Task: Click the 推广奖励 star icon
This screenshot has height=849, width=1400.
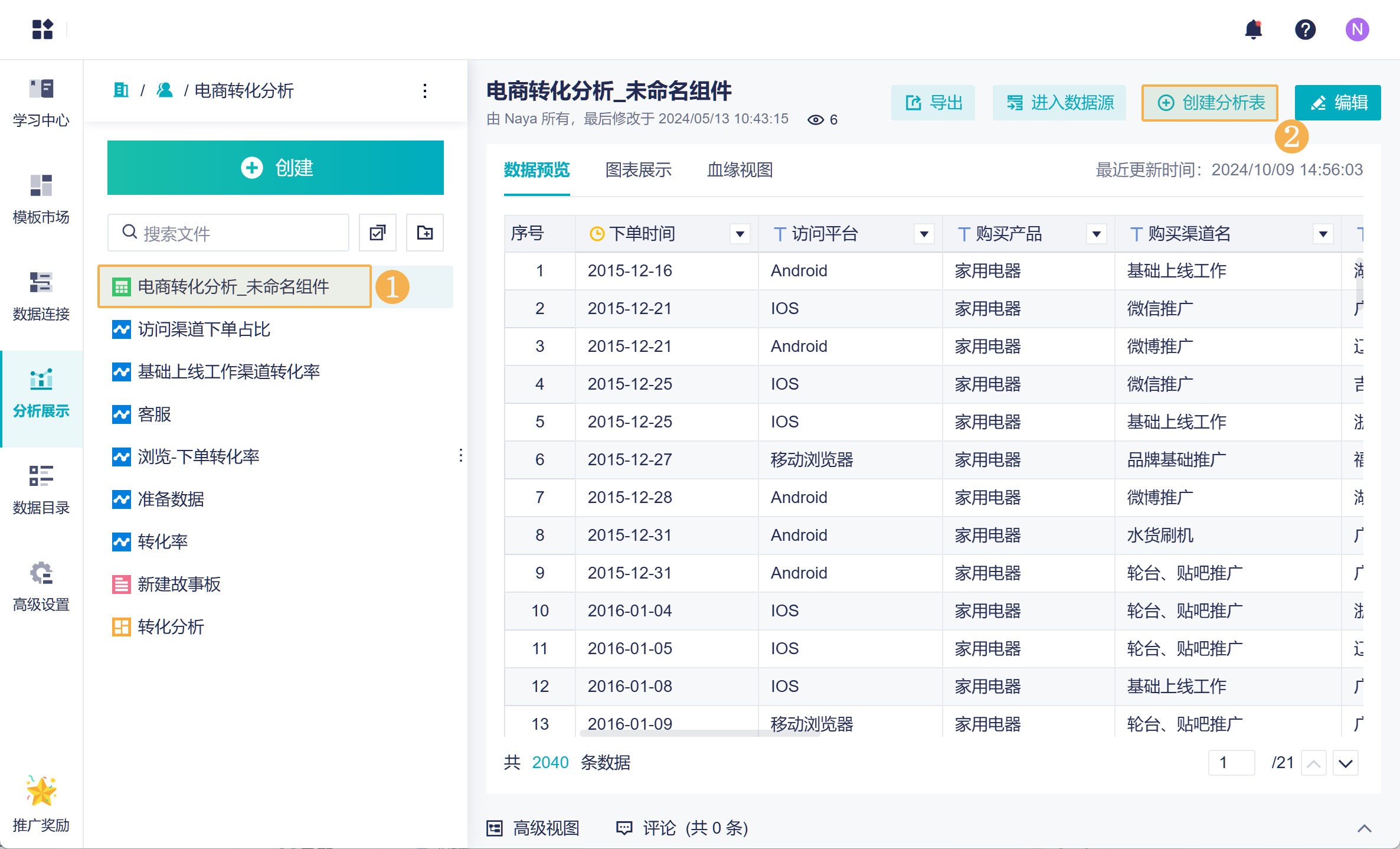Action: [41, 792]
